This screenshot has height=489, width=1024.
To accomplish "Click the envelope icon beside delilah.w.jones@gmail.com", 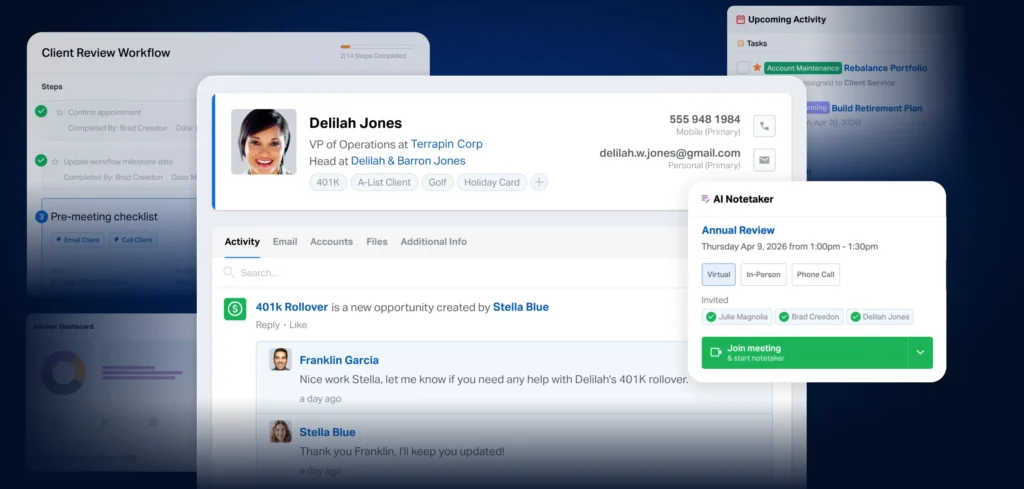I will click(764, 160).
